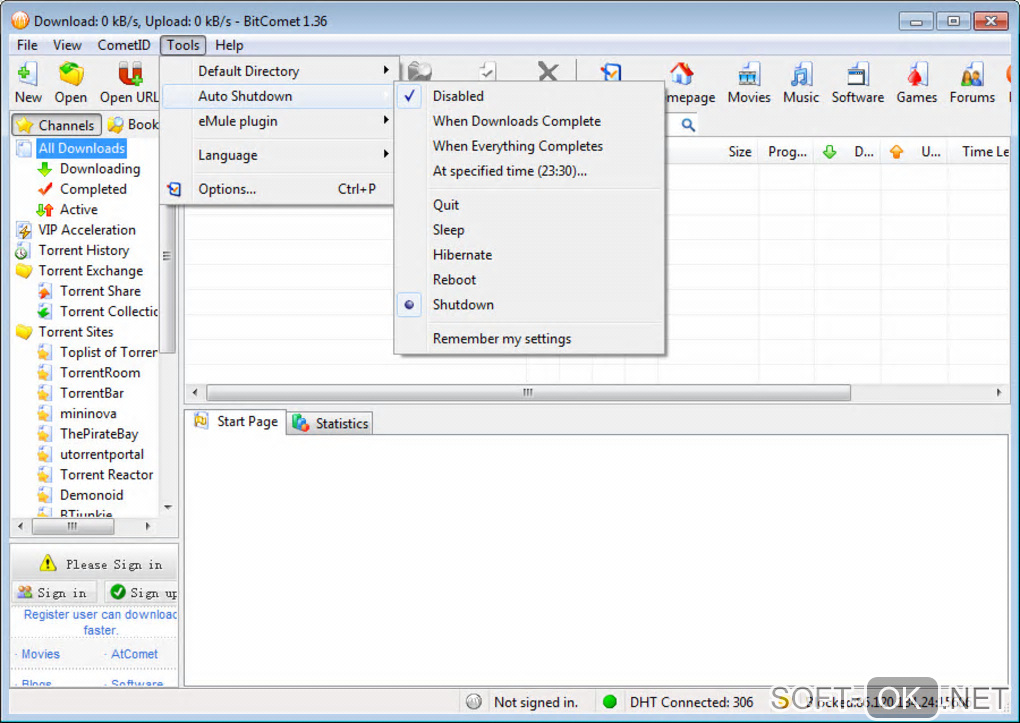The image size is (1020, 723).
Task: Select All Downloads in the tree
Action: pos(81,148)
